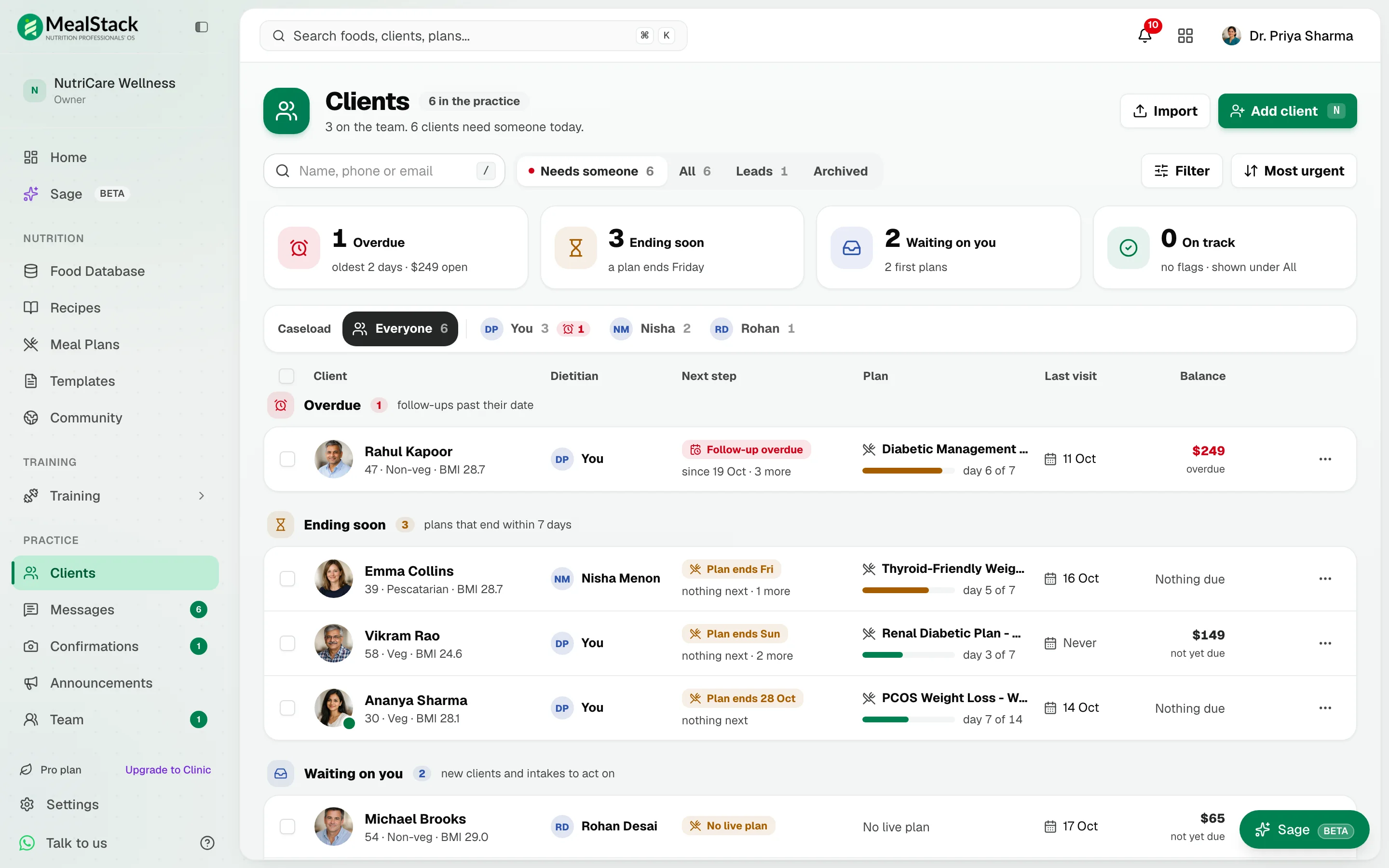This screenshot has width=1389, height=868.
Task: Open more options for Vikram Rao
Action: (1325, 643)
